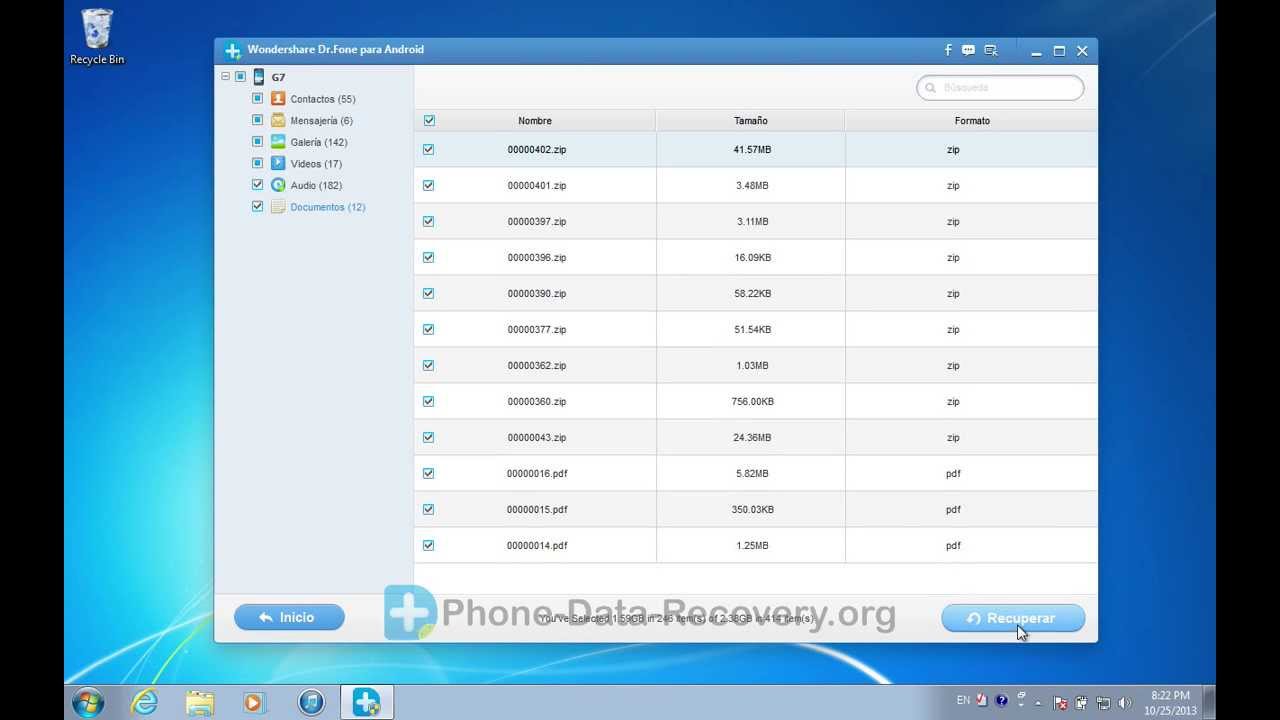
Task: Open Recycle Bin on the desktop
Action: coord(97,37)
